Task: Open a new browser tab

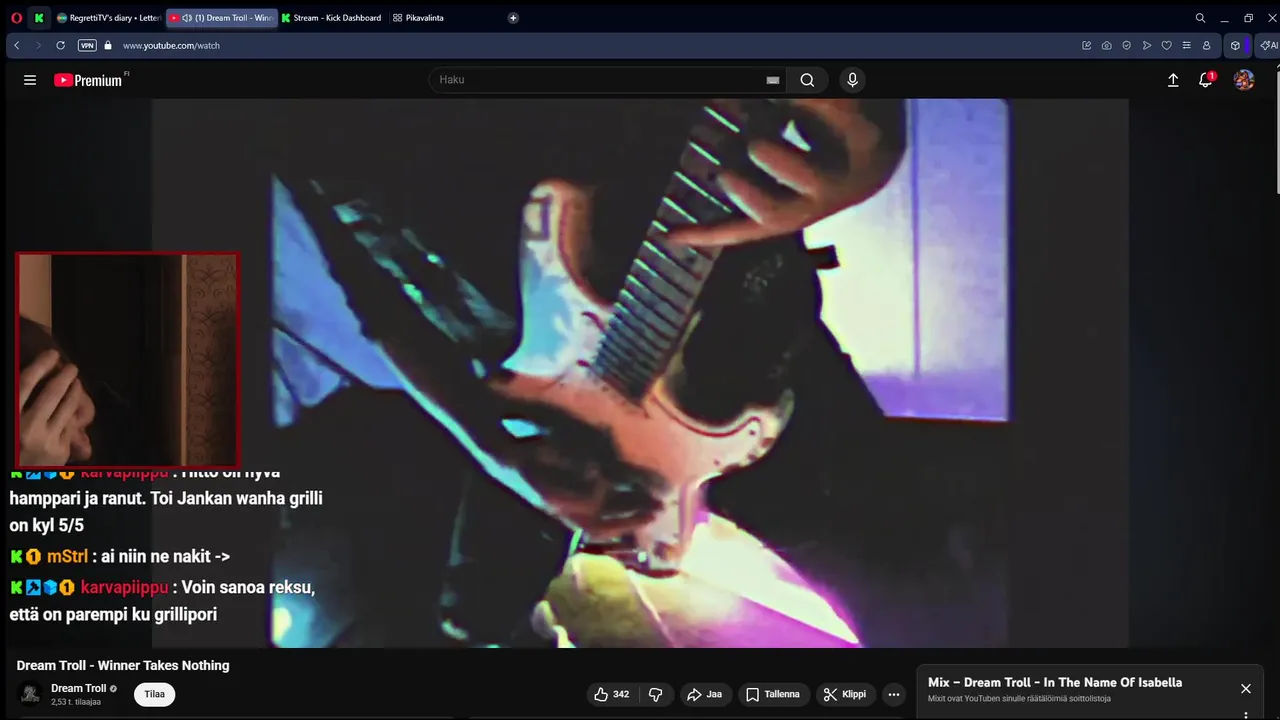Action: [x=513, y=18]
